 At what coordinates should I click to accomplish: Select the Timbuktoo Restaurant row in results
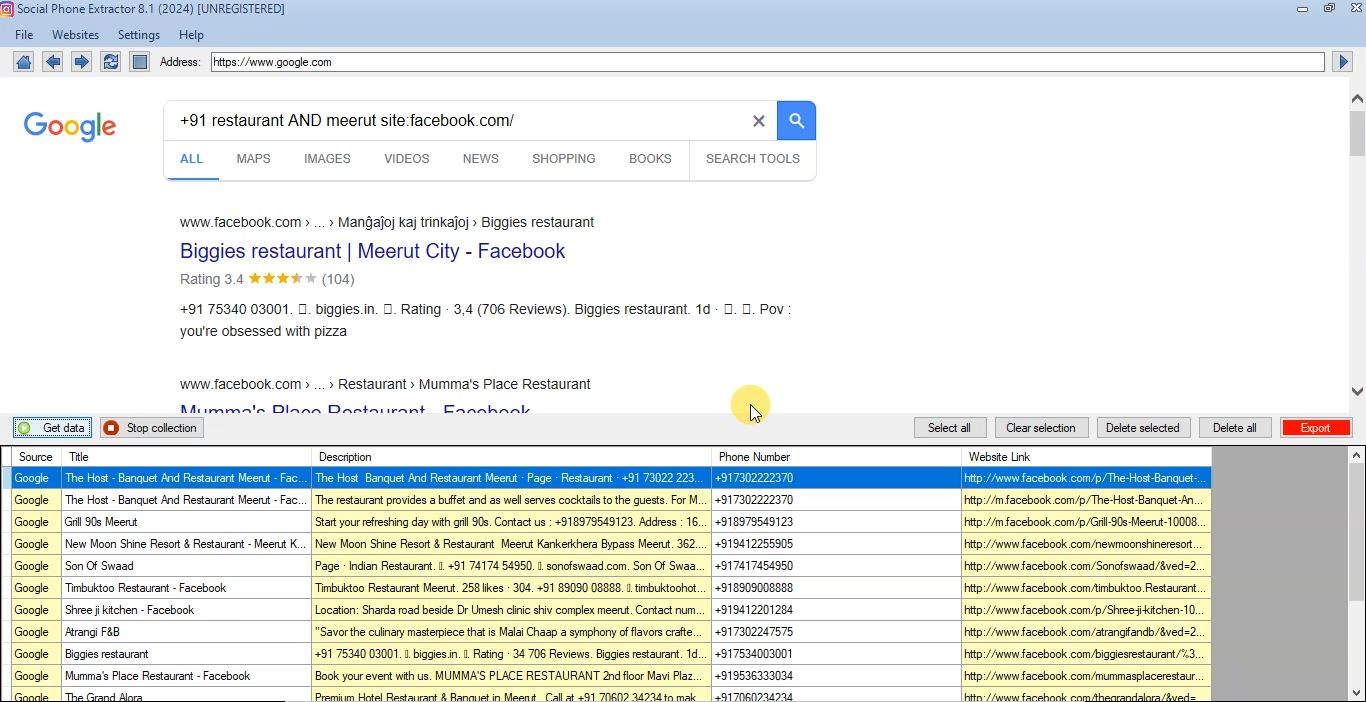click(145, 588)
